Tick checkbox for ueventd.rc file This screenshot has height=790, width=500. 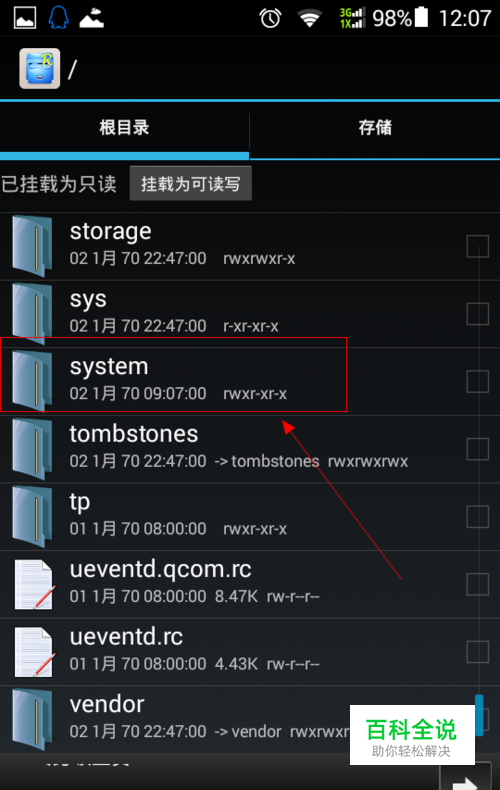477,652
